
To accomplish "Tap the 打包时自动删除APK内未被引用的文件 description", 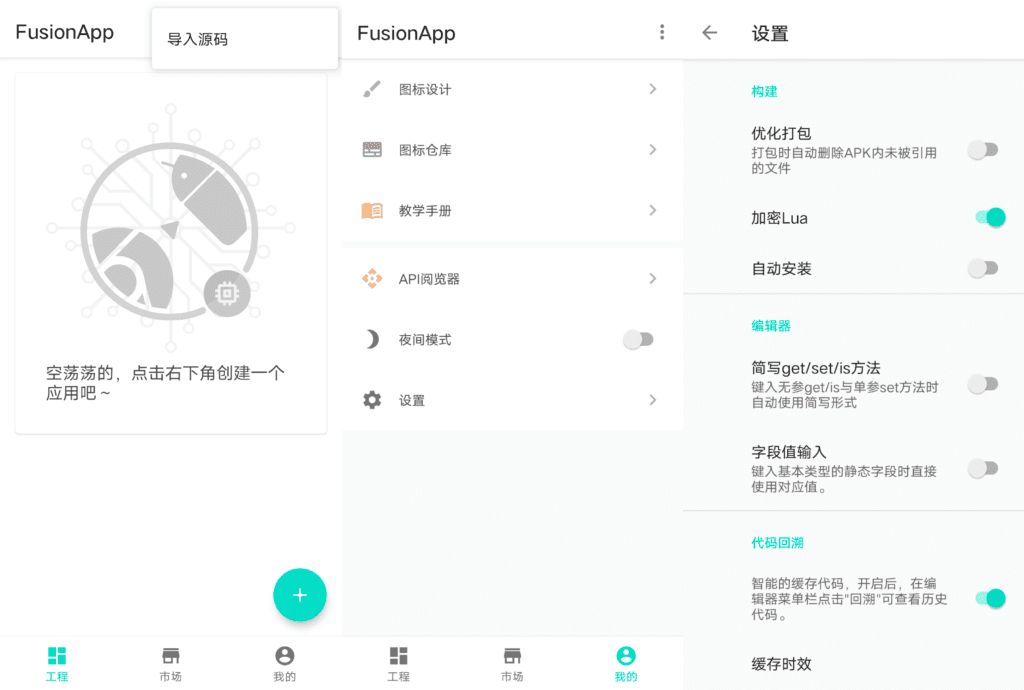I will click(x=844, y=161).
